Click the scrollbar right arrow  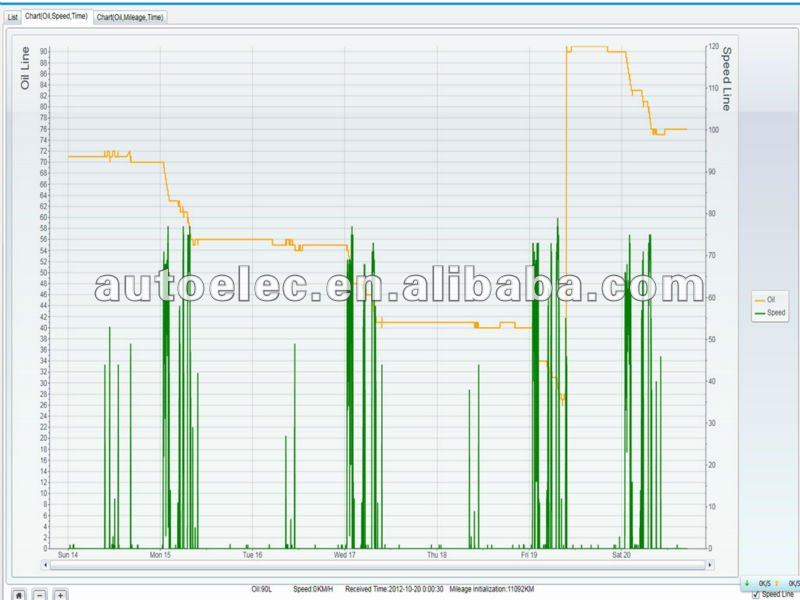coord(709,565)
